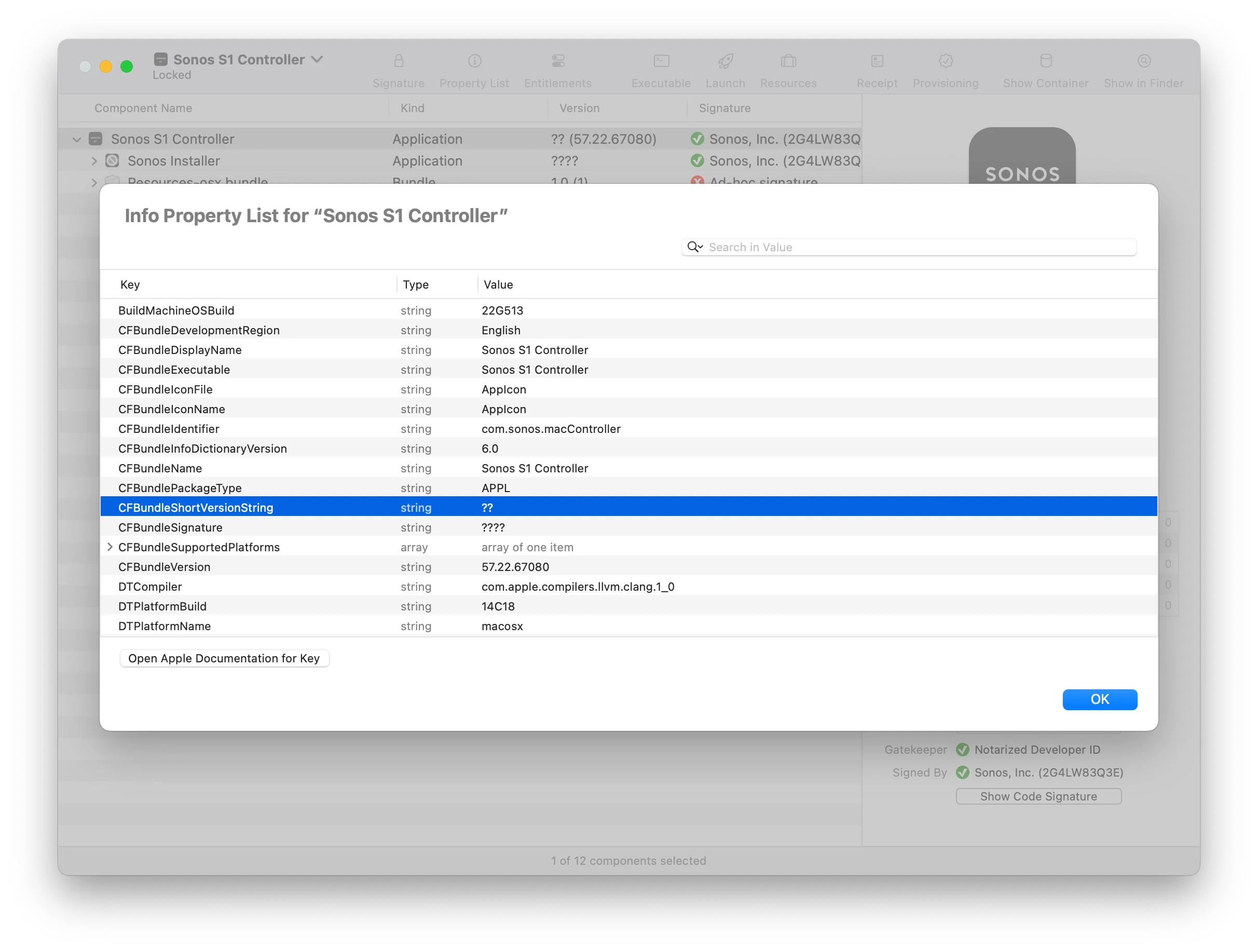The image size is (1258, 952).
Task: Select the CFBundleIconFile row
Action: tap(628, 389)
